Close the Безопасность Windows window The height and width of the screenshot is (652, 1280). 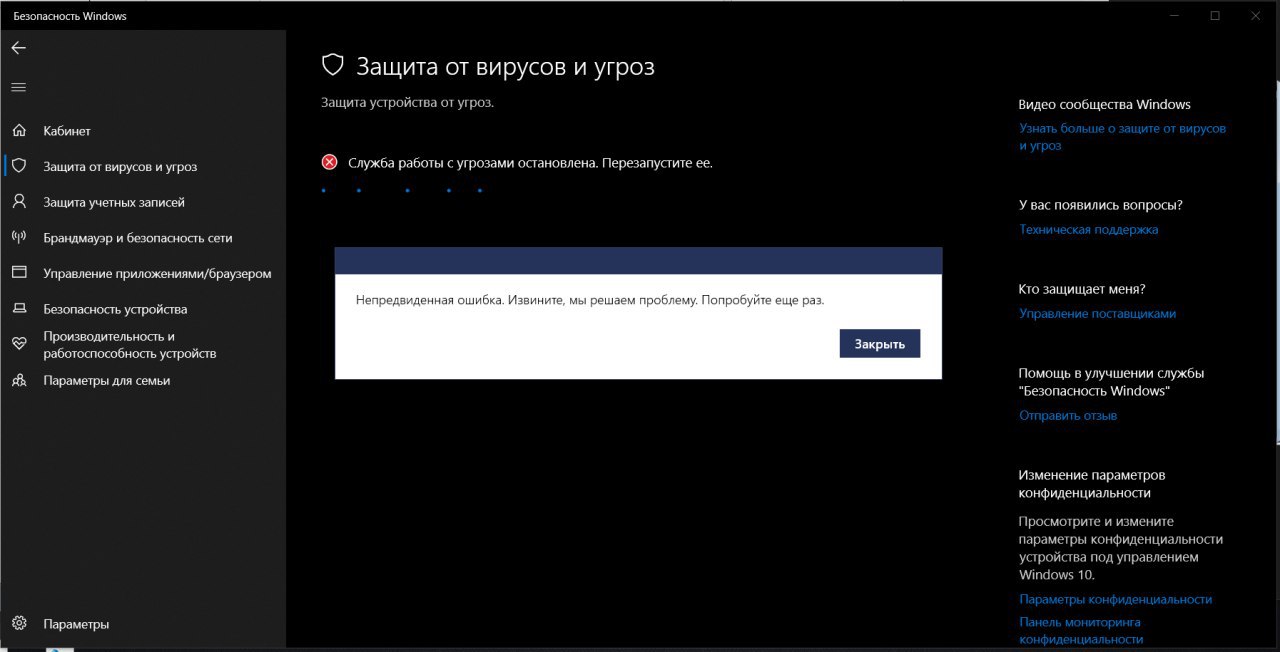[x=1256, y=15]
